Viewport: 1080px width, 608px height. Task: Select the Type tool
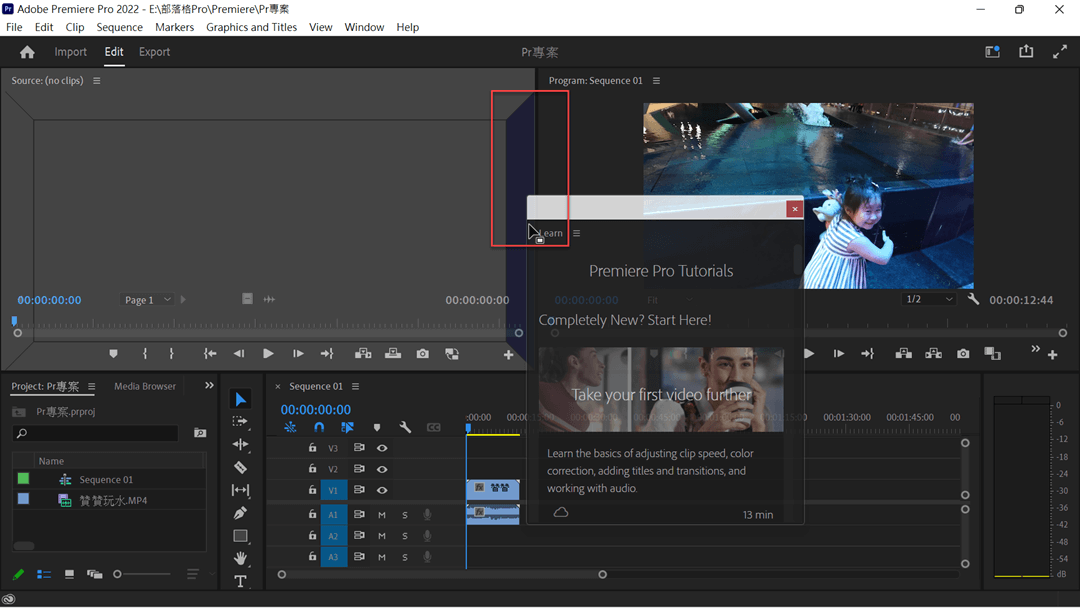[x=240, y=581]
